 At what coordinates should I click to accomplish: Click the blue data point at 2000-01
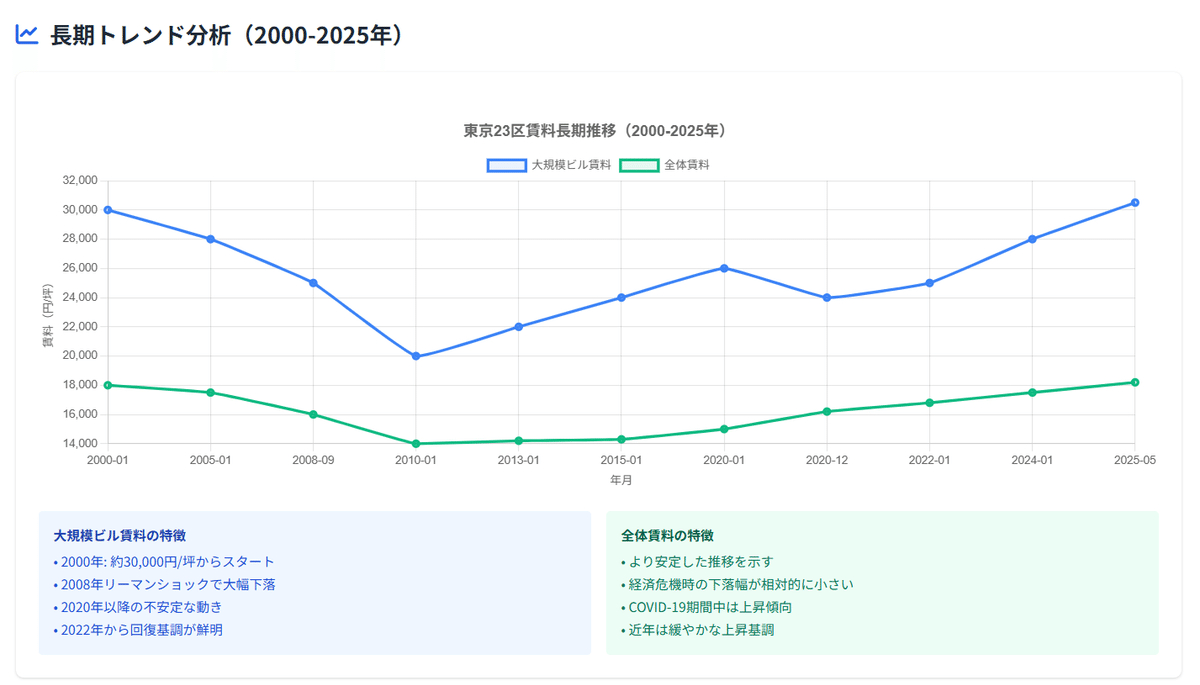click(107, 210)
